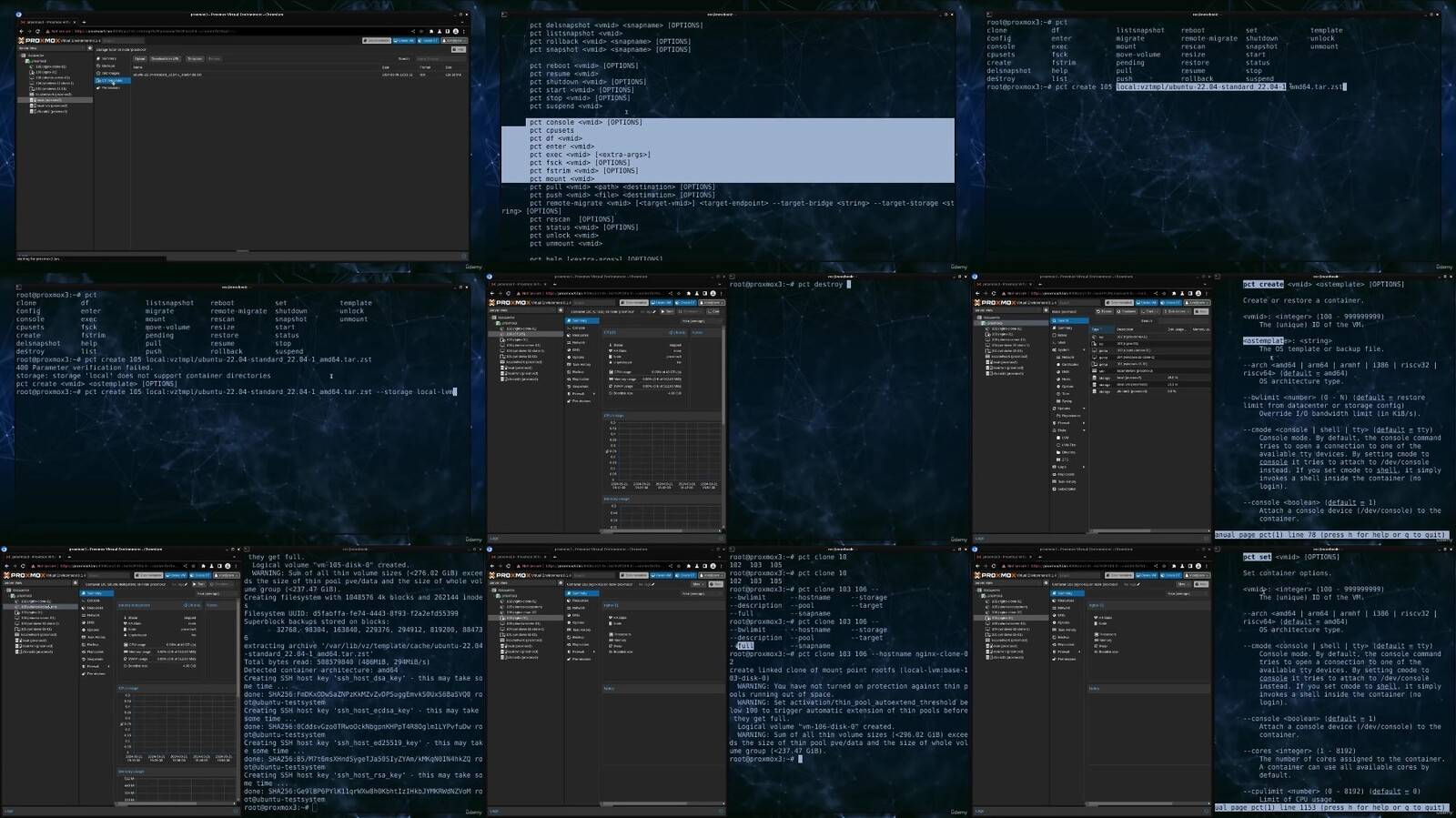This screenshot has height=818, width=1456.
Task: Select CT Templates in storage 'local' menu
Action: click(112, 81)
